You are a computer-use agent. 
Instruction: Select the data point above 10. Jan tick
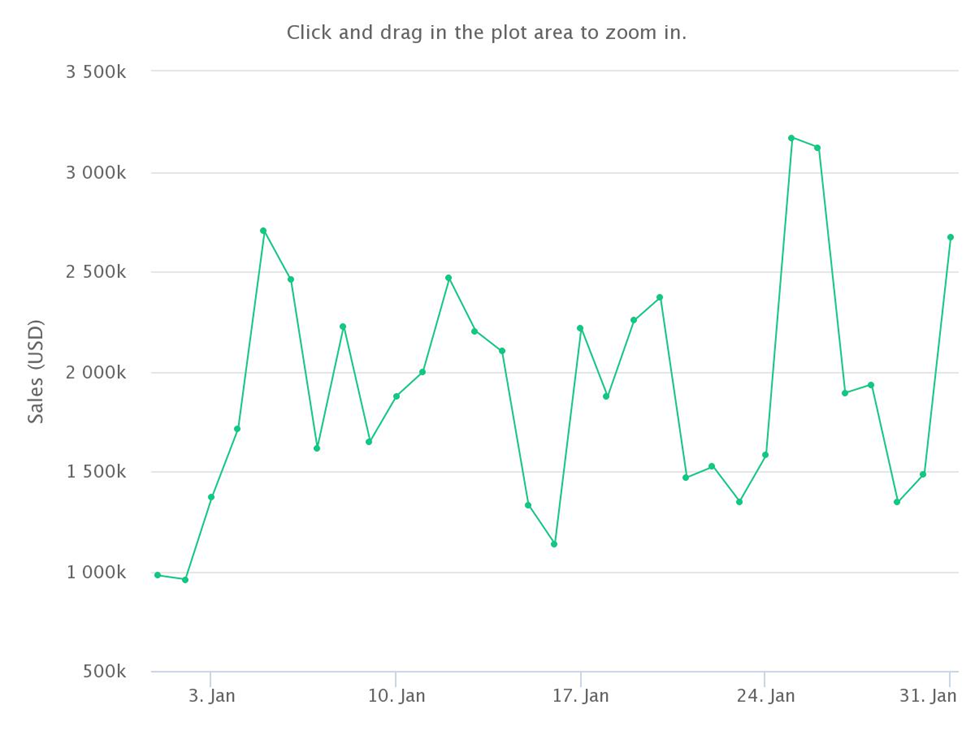coord(396,397)
